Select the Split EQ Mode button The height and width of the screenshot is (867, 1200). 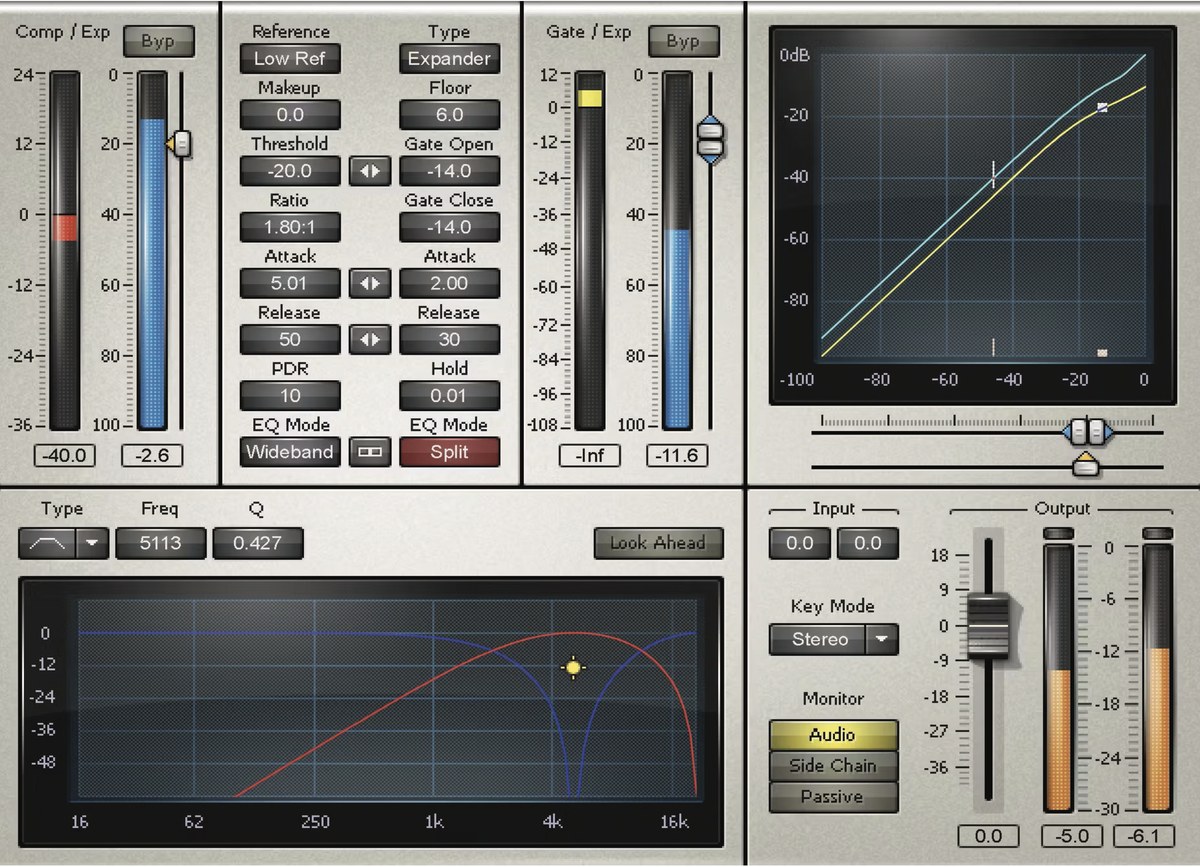(x=449, y=452)
